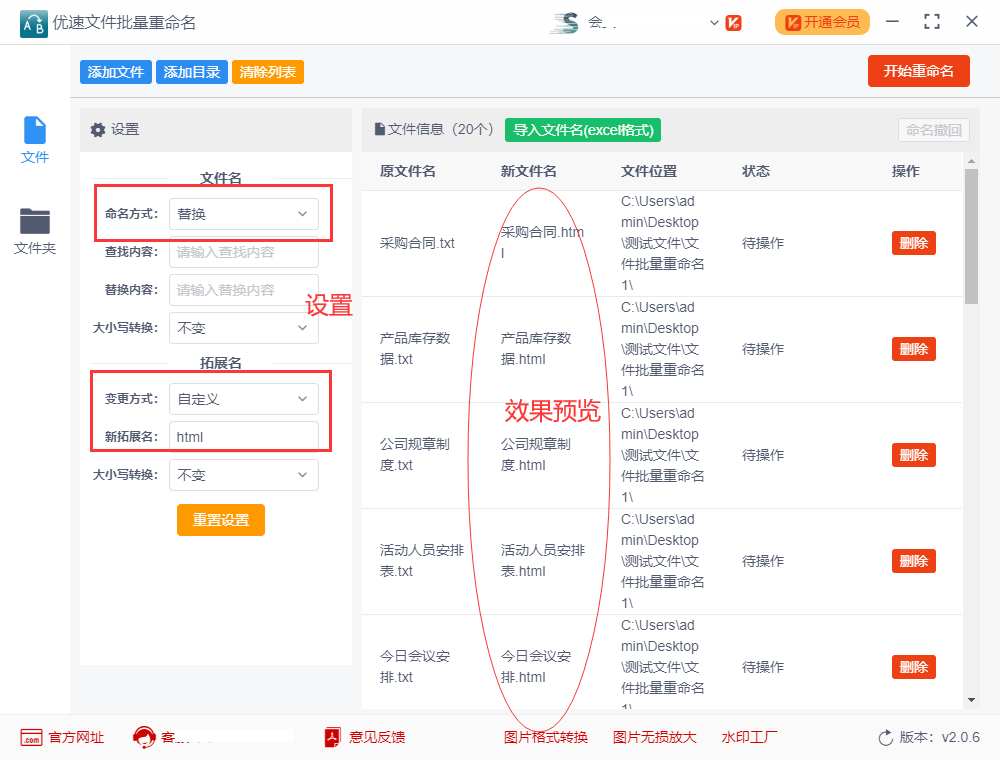Select 采购合同.txt original file name
Image resolution: width=1000 pixels, height=760 pixels.
click(x=417, y=243)
